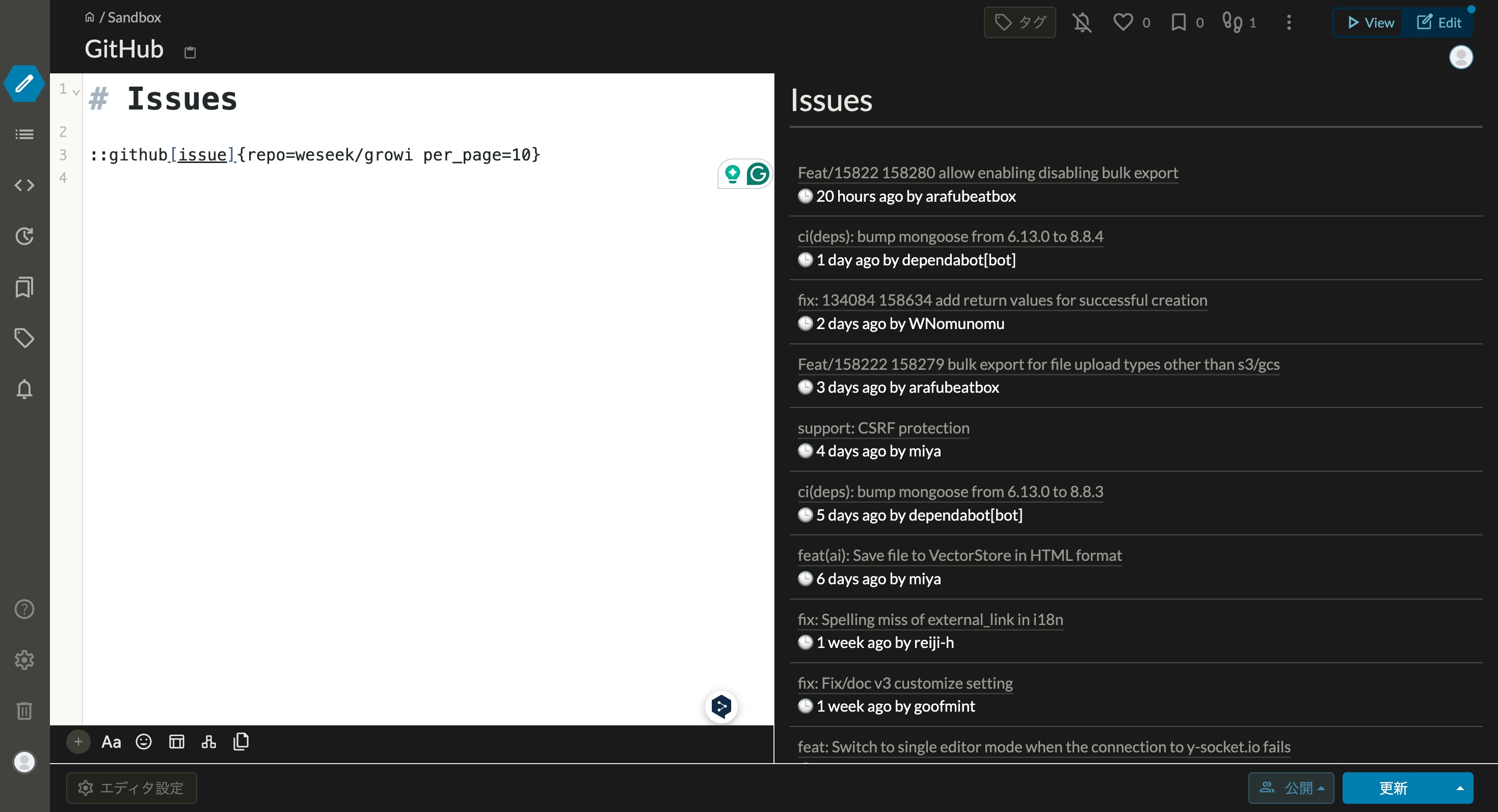
Task: Open the three-dot page options menu
Action: [1289, 22]
